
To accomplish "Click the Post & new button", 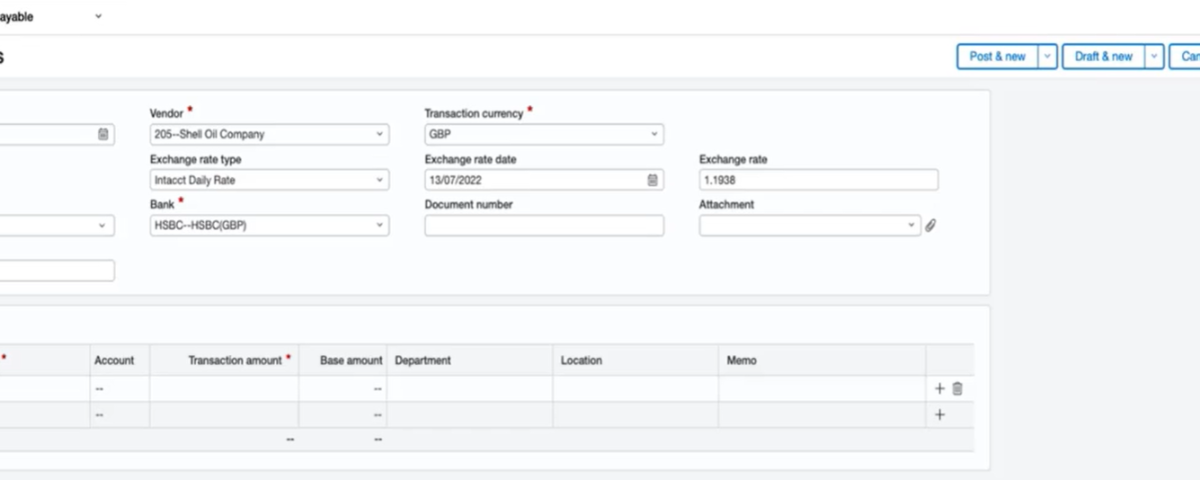I will (998, 57).
